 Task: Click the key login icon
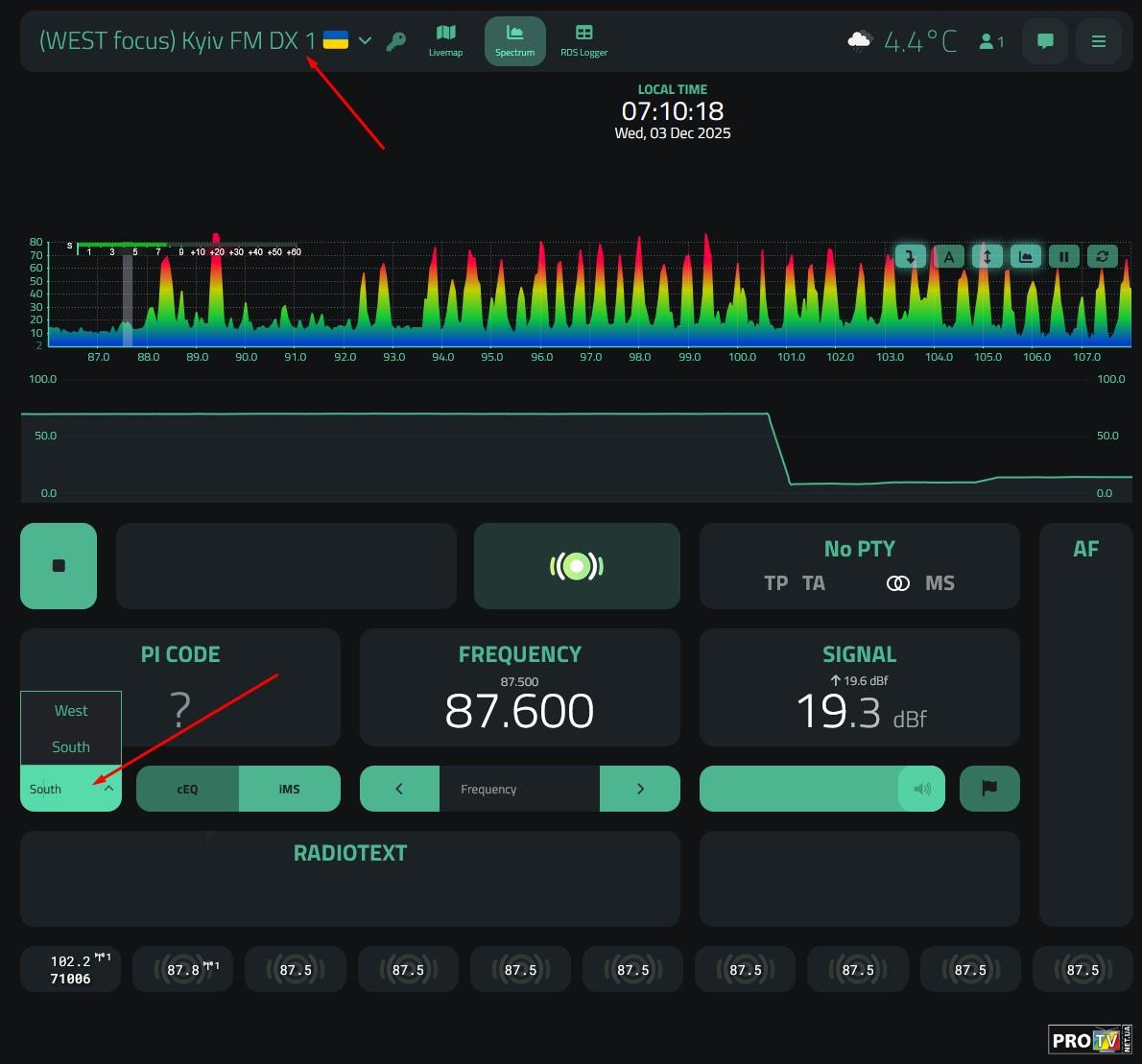(x=395, y=41)
